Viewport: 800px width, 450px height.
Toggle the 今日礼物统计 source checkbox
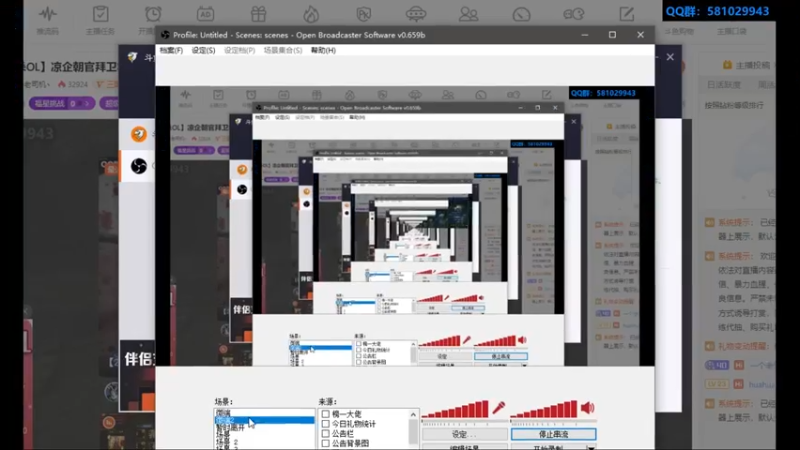click(326, 424)
